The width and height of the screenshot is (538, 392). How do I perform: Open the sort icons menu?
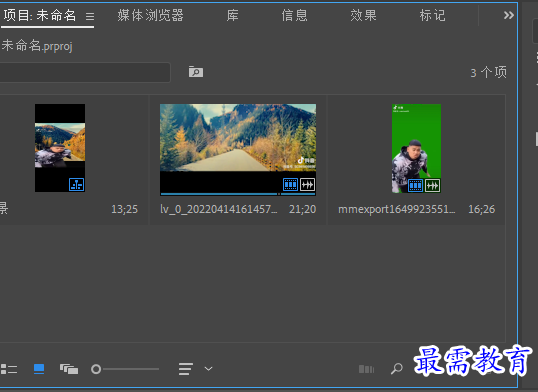tap(186, 369)
